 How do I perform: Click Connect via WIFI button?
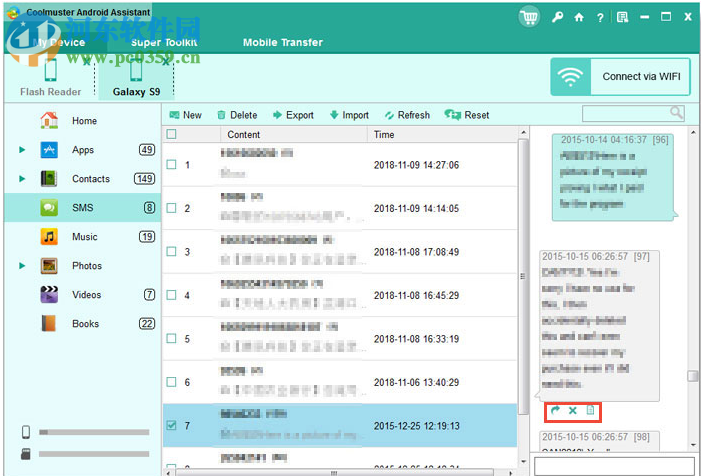click(621, 77)
